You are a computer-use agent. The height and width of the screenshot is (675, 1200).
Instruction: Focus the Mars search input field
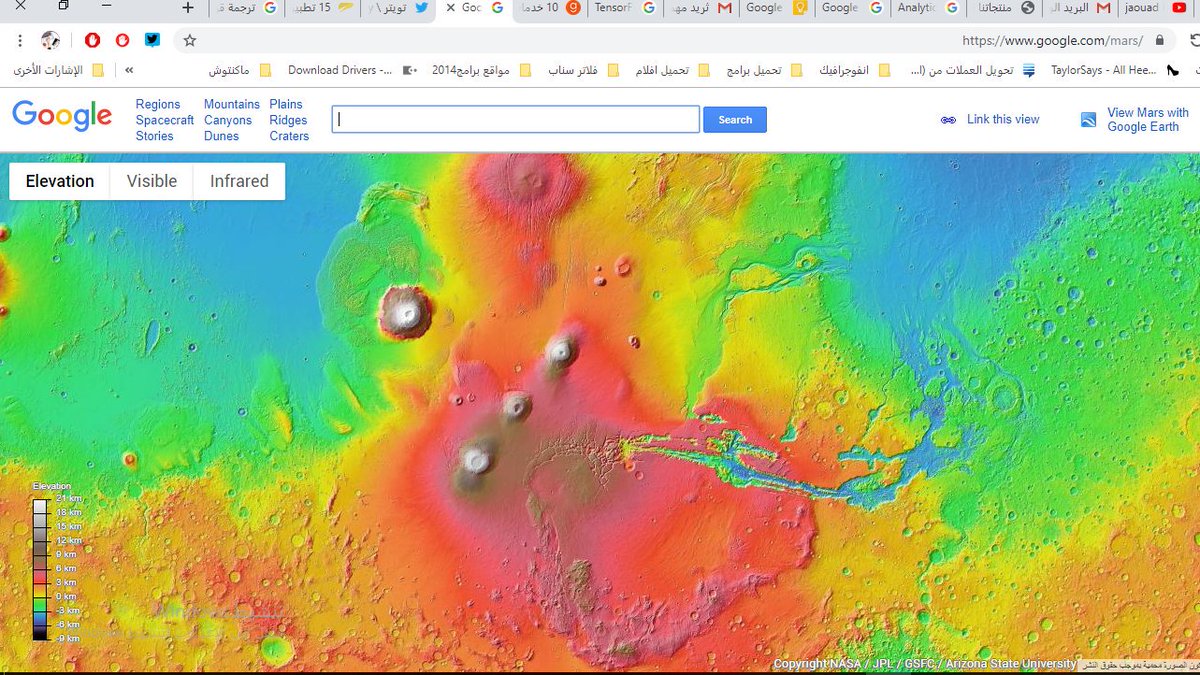click(x=516, y=120)
